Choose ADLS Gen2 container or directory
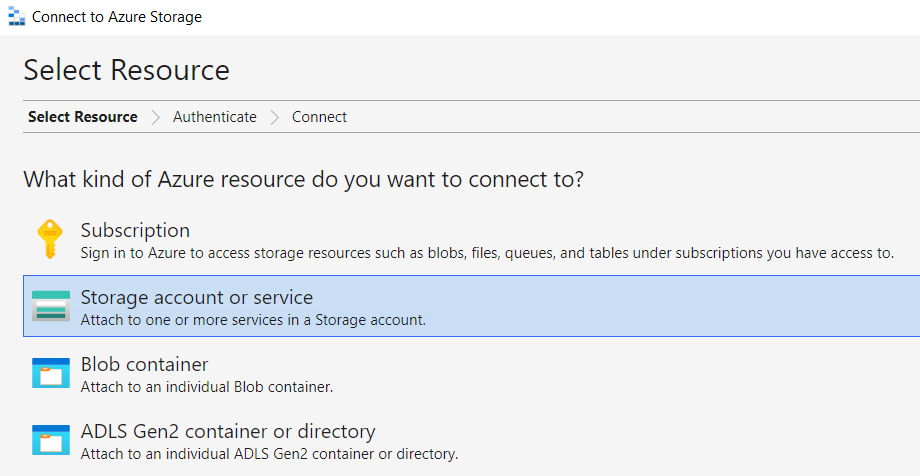This screenshot has width=920, height=476. [x=228, y=431]
